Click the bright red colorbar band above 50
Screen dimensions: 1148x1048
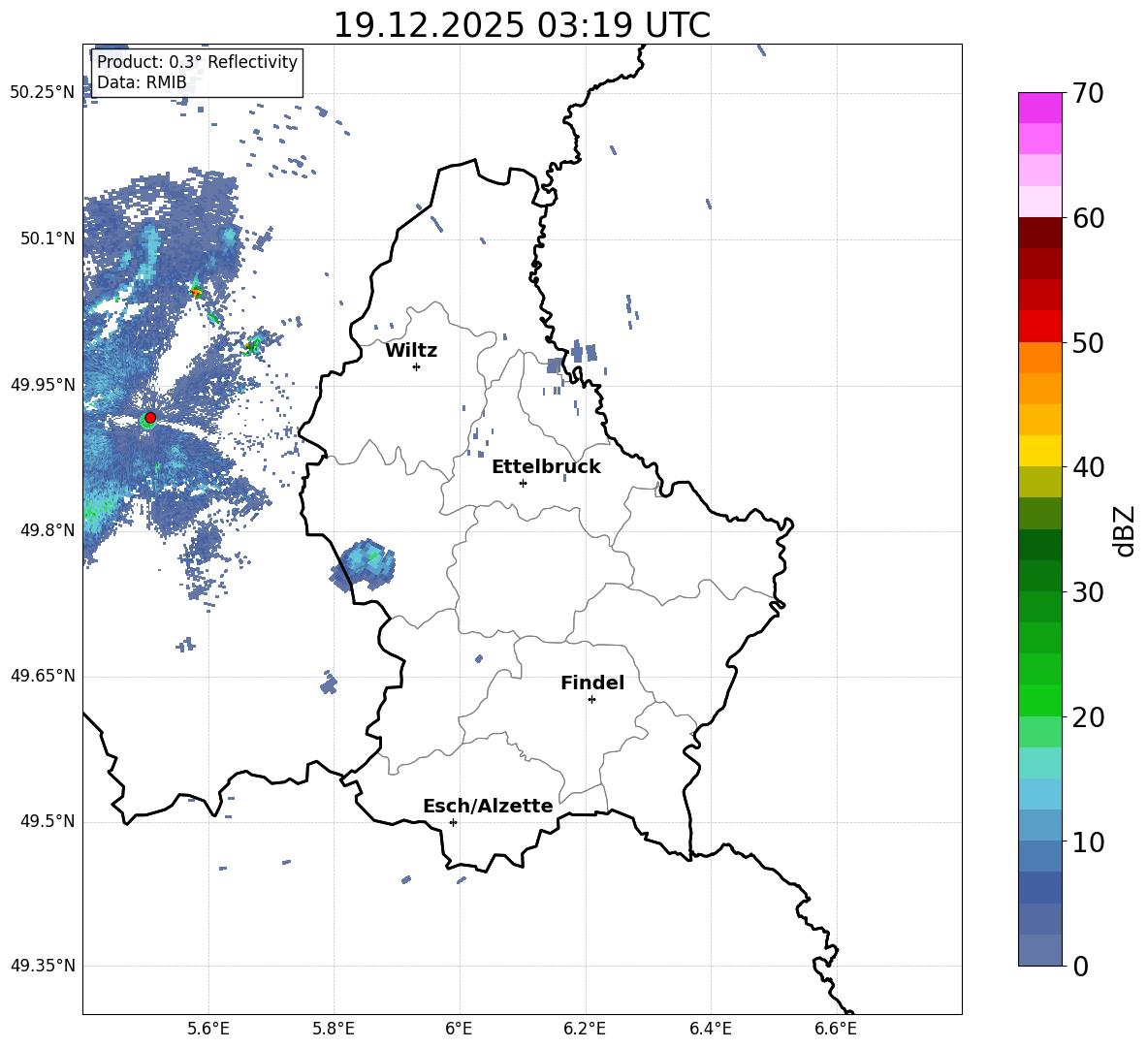pos(1039,327)
